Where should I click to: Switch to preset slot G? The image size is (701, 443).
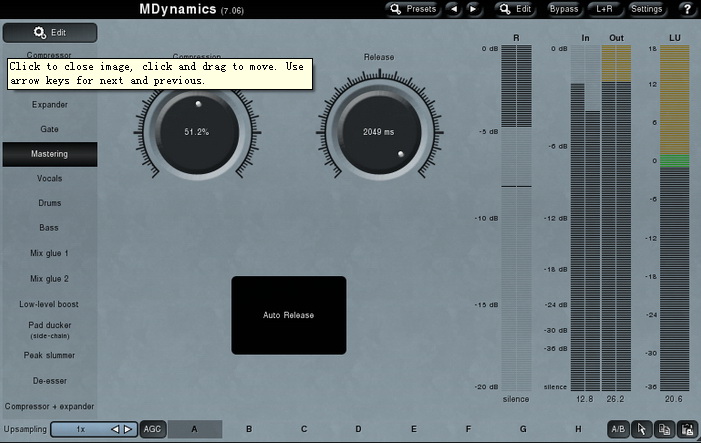(x=523, y=429)
